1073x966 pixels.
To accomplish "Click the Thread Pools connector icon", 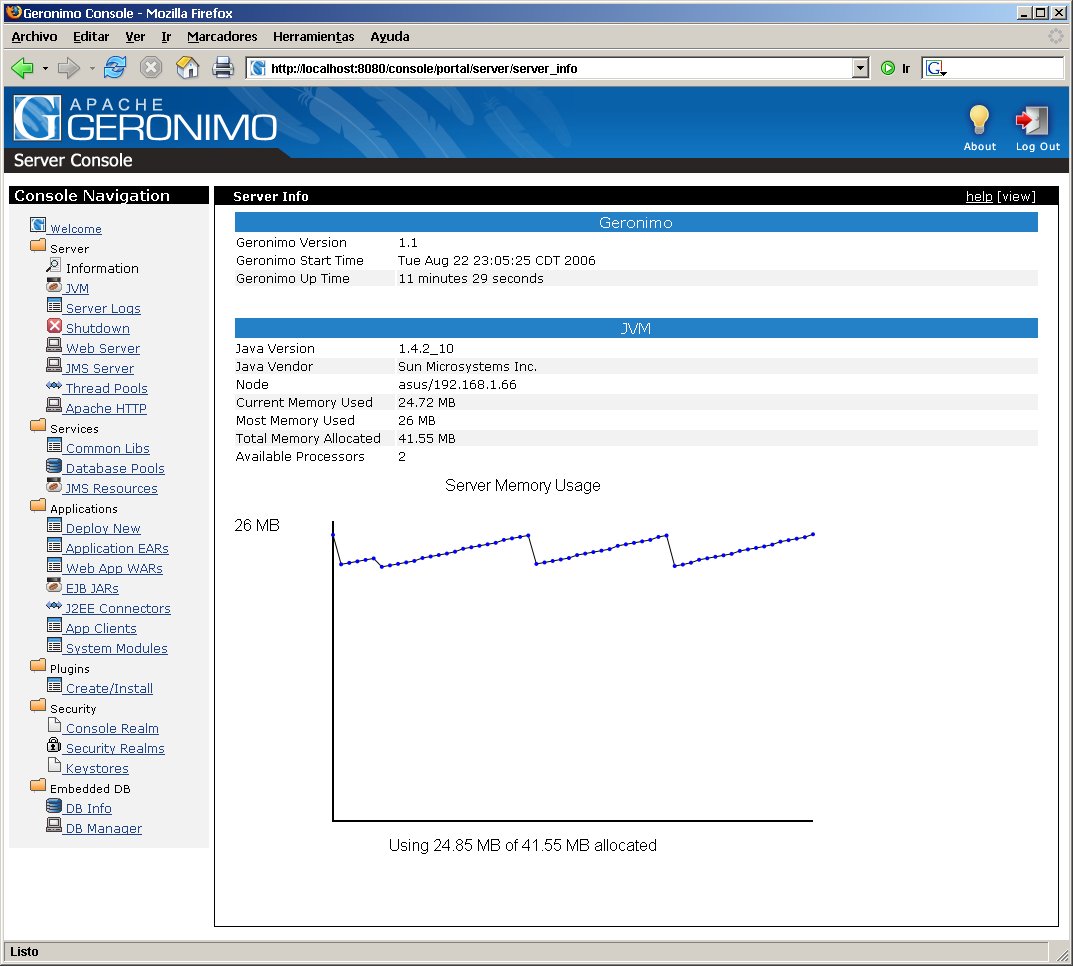I will [x=54, y=386].
